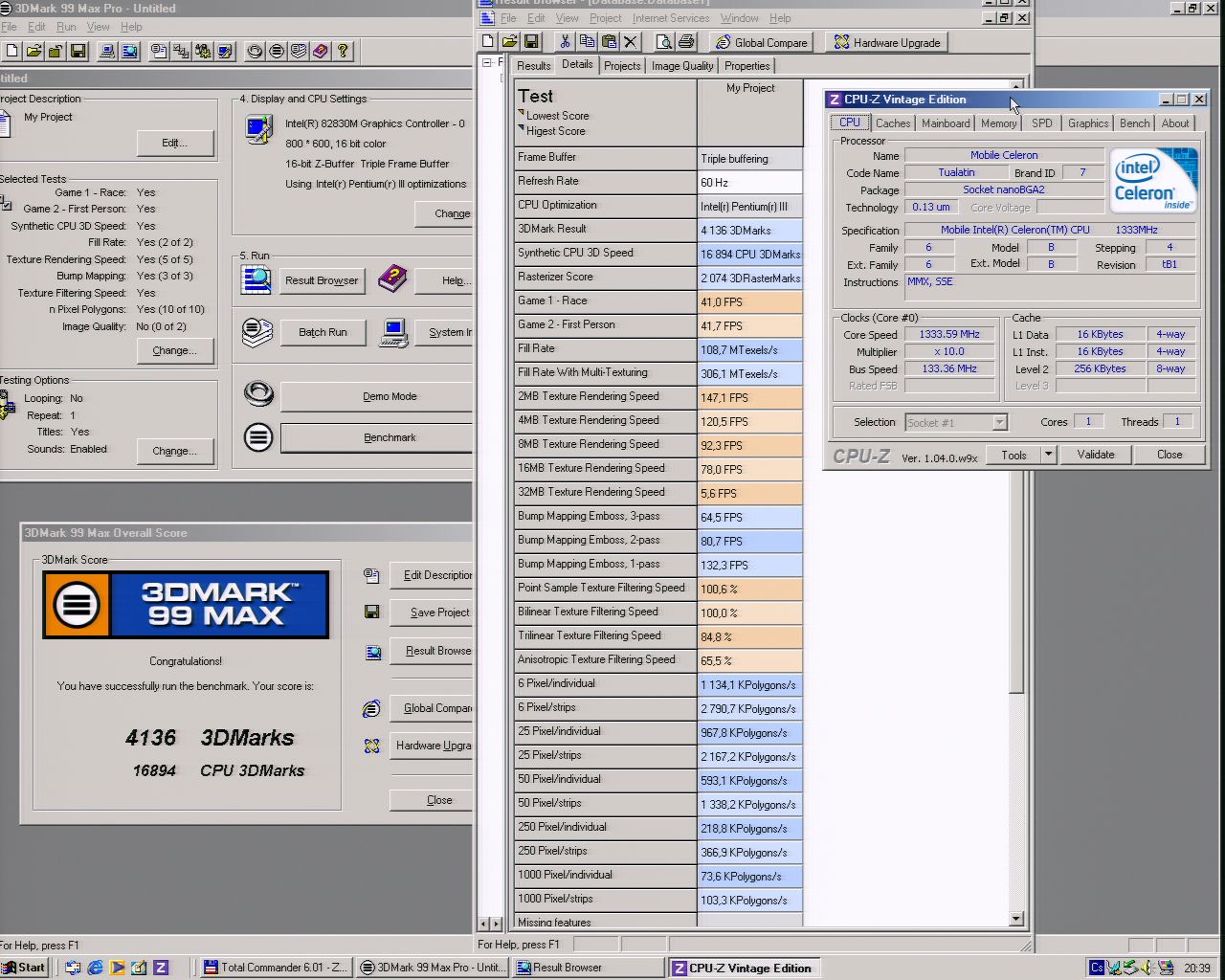
Task: Click the Result Browser vertical scrollbar down arrow
Action: click(1016, 919)
